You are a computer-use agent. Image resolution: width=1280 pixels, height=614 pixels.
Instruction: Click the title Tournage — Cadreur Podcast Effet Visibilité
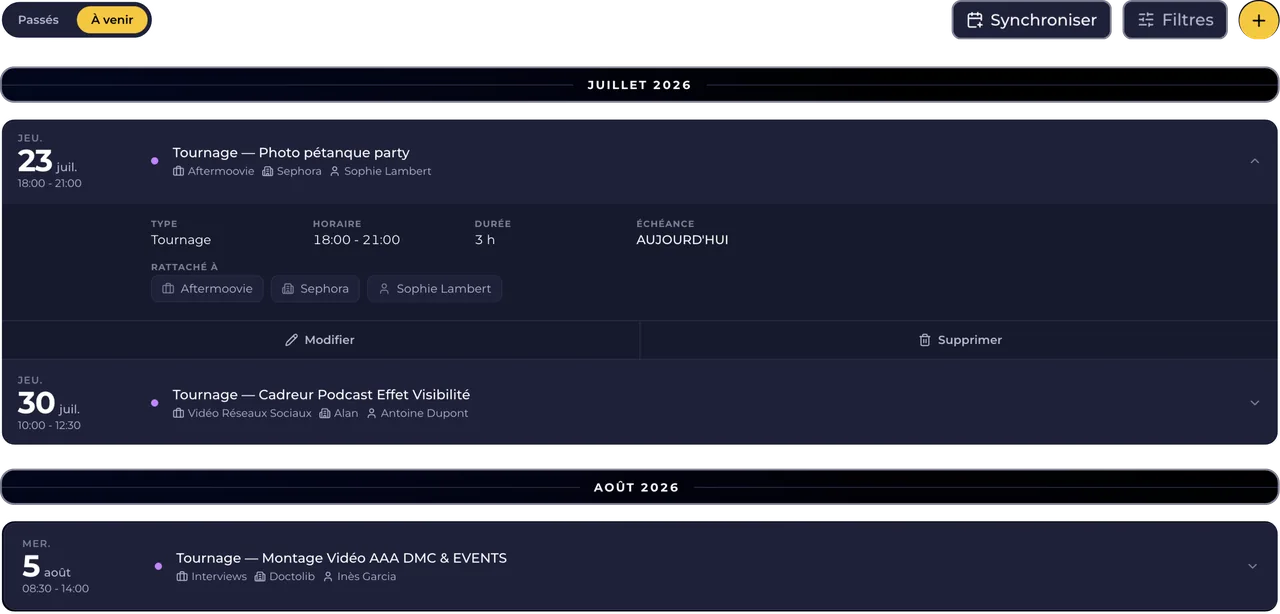321,395
